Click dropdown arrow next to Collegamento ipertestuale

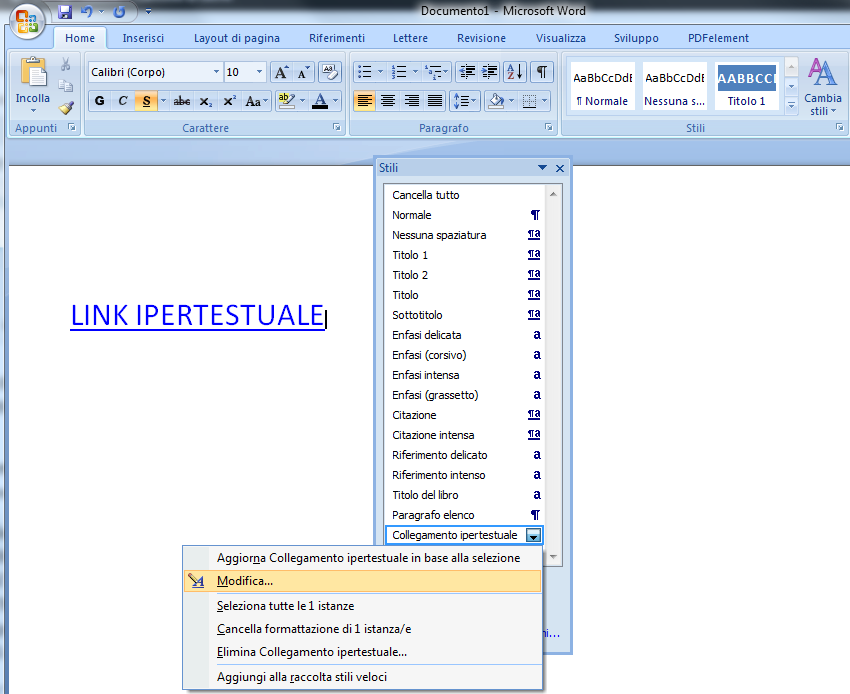point(534,536)
